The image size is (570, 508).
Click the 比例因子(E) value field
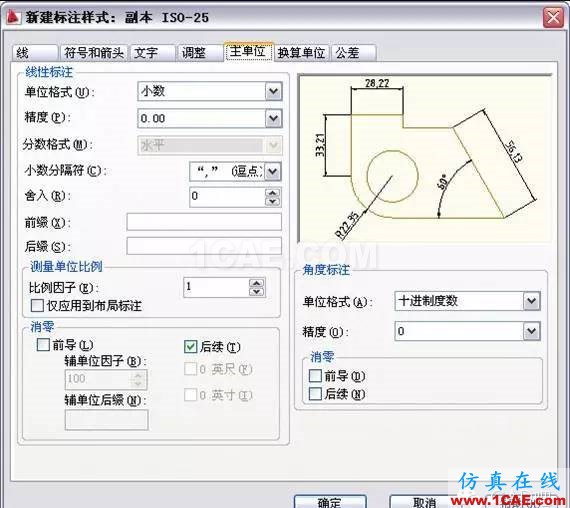coord(216,287)
